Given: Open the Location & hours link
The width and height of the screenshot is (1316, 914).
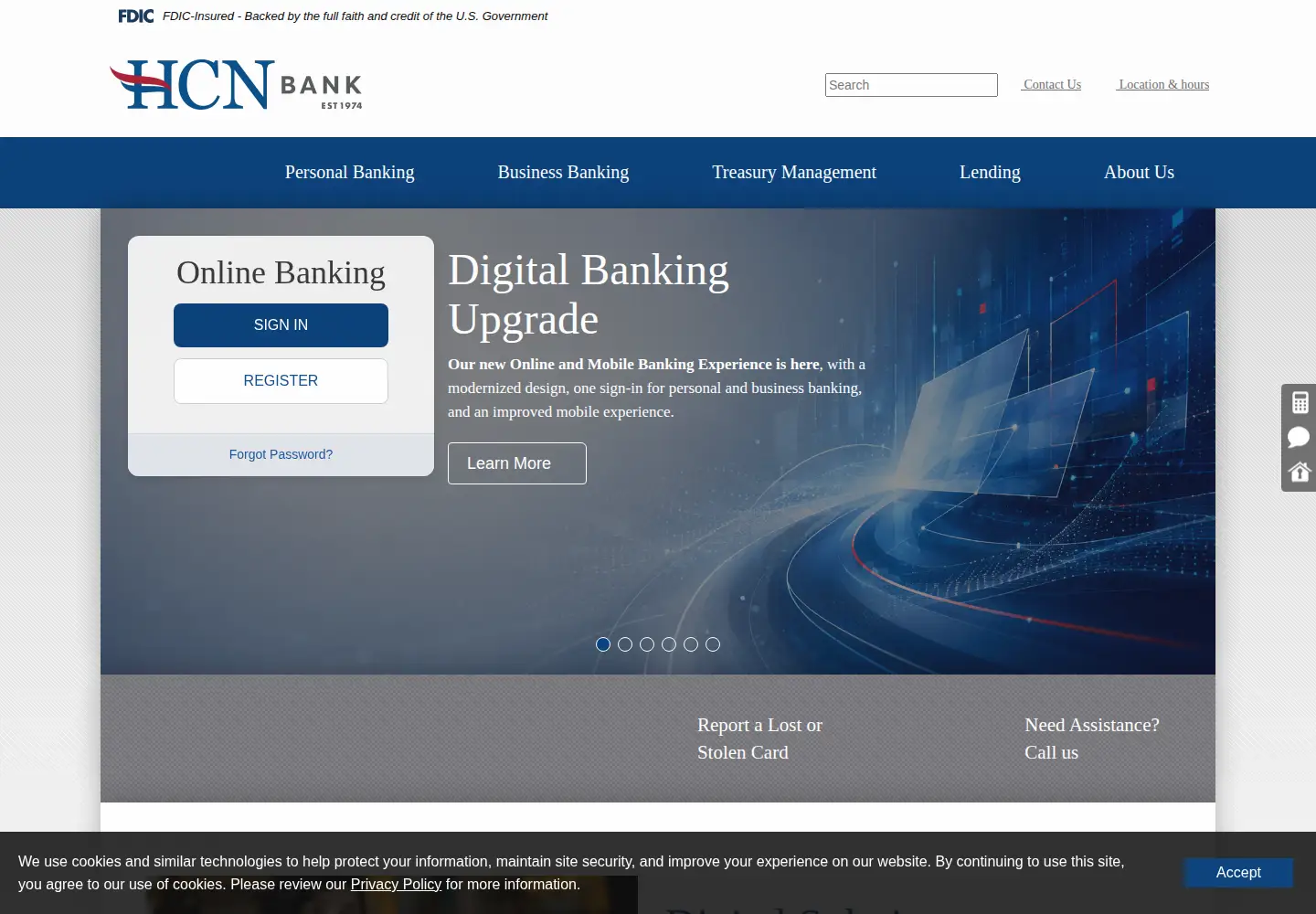Looking at the screenshot, I should click(1162, 84).
